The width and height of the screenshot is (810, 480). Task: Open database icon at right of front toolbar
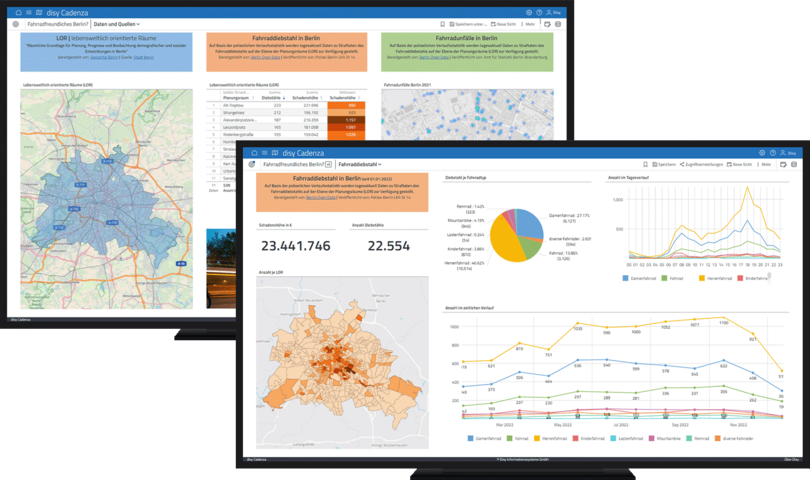[794, 164]
